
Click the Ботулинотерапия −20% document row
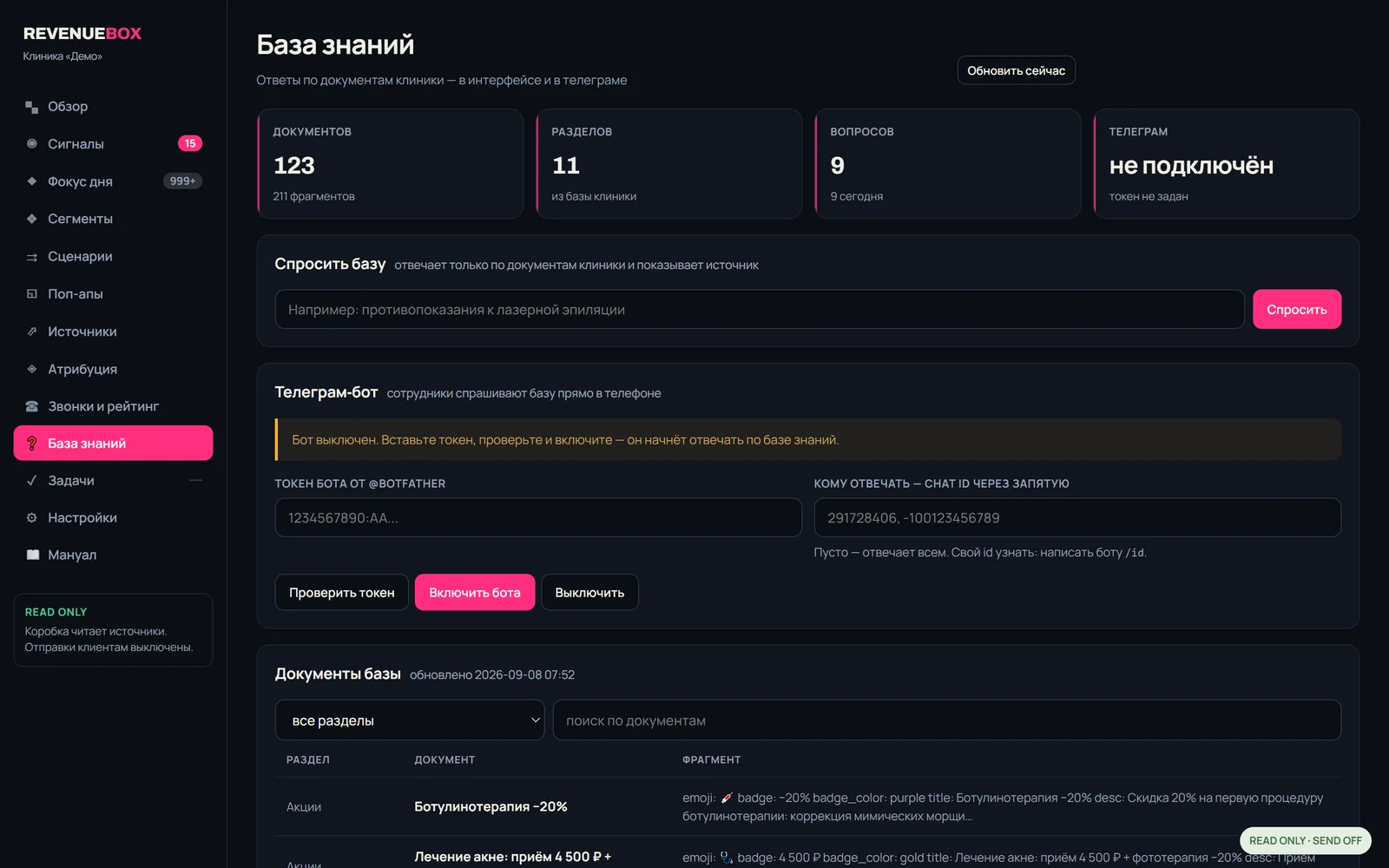[x=807, y=806]
